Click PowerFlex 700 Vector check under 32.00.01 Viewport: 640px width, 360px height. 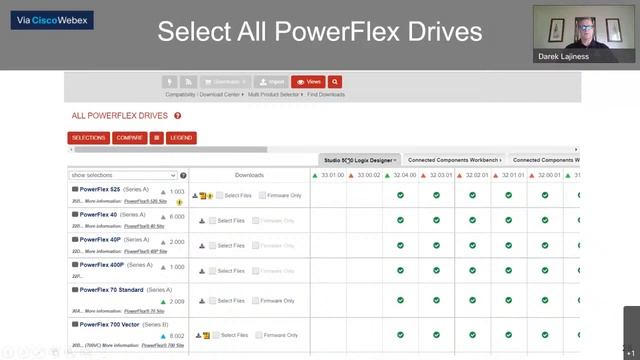click(x=545, y=335)
